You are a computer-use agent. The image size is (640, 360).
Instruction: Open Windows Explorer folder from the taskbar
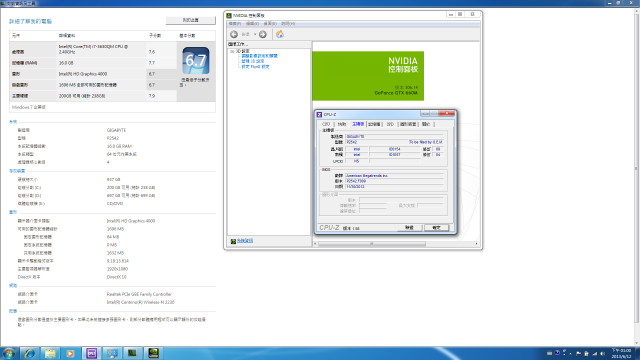coord(50,353)
